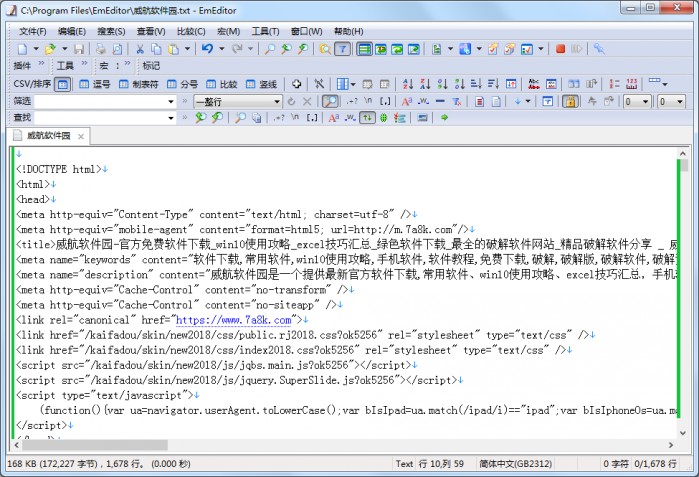Click the Open file folder icon
Image resolution: width=699 pixels, height=477 pixels.
(50, 49)
